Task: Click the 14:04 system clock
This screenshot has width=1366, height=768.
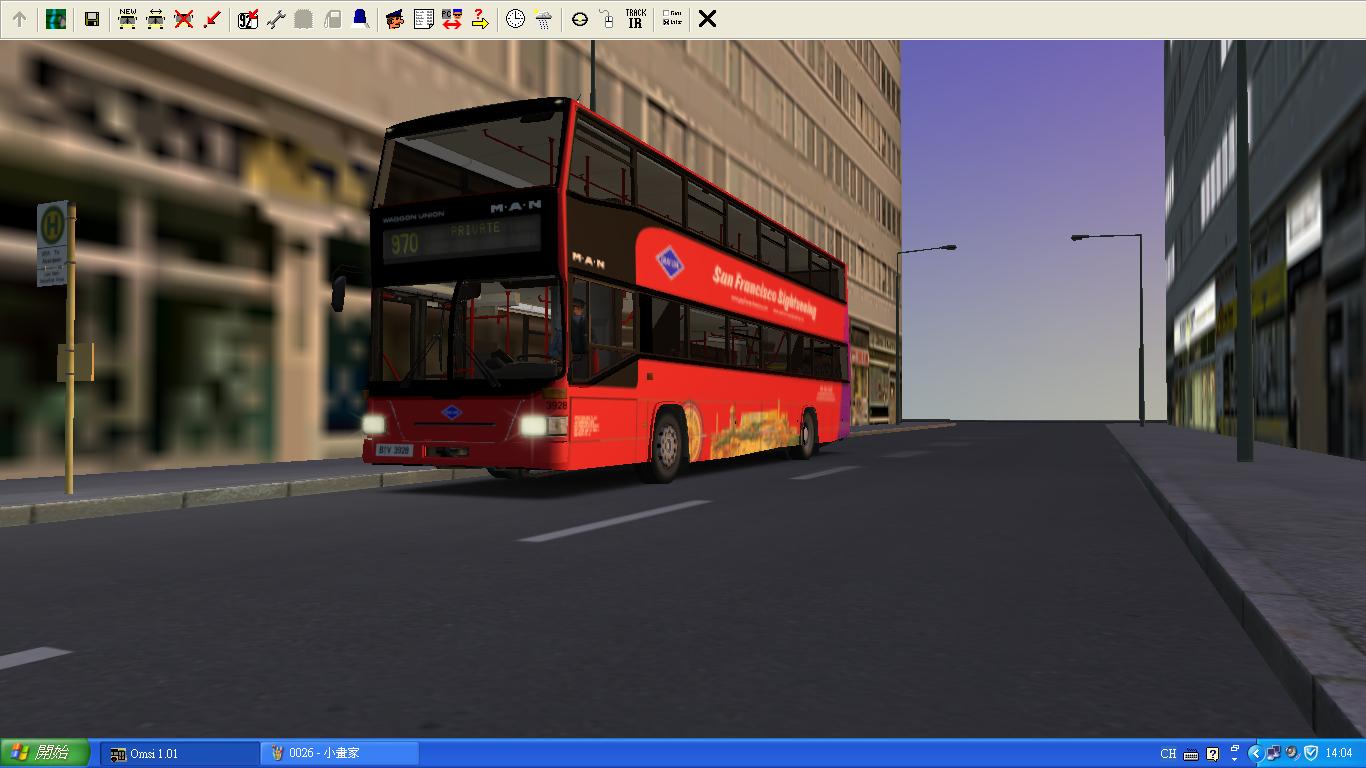Action: [x=1339, y=753]
